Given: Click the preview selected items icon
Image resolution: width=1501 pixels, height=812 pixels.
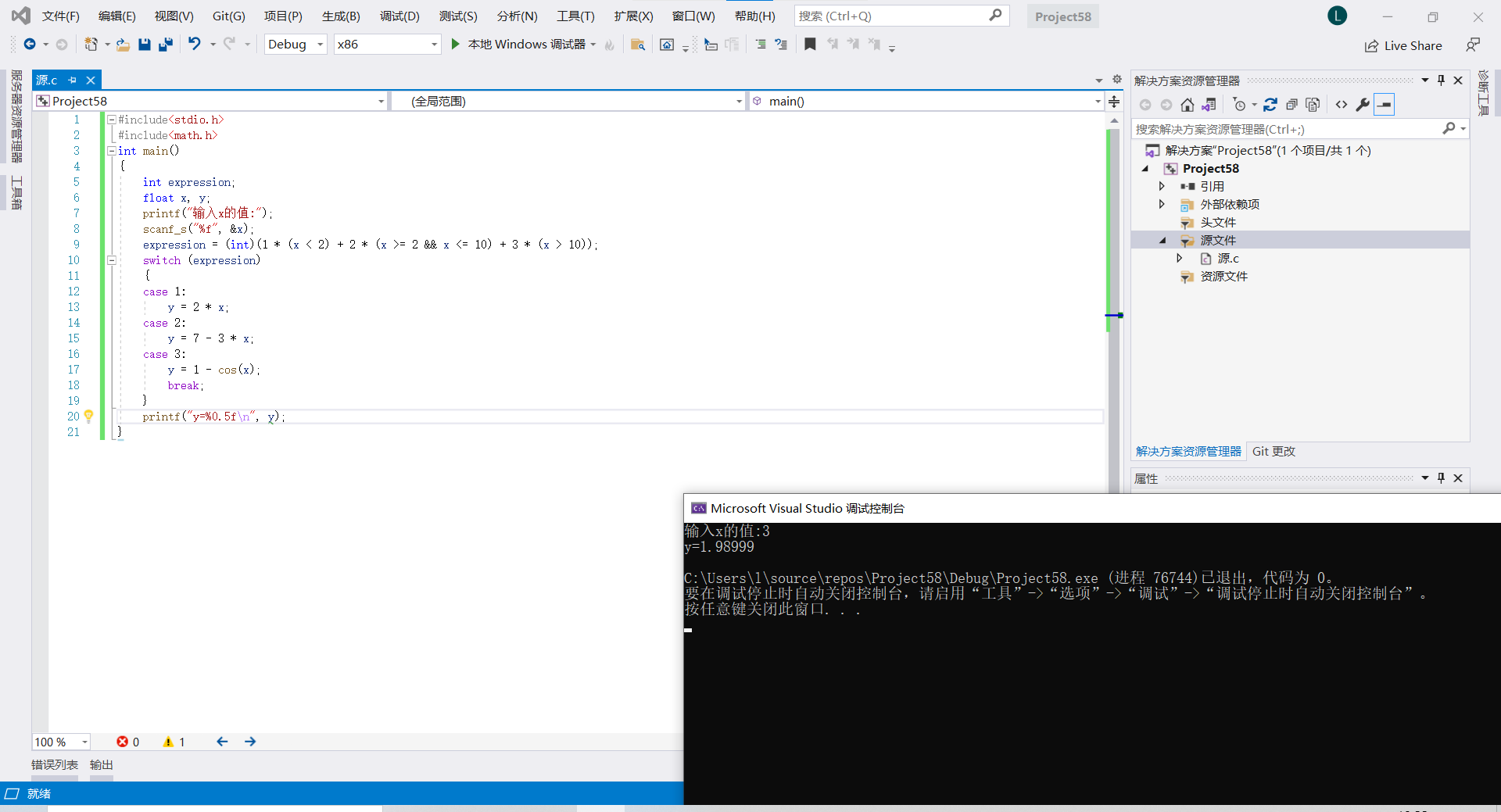Looking at the screenshot, I should coord(1385,105).
